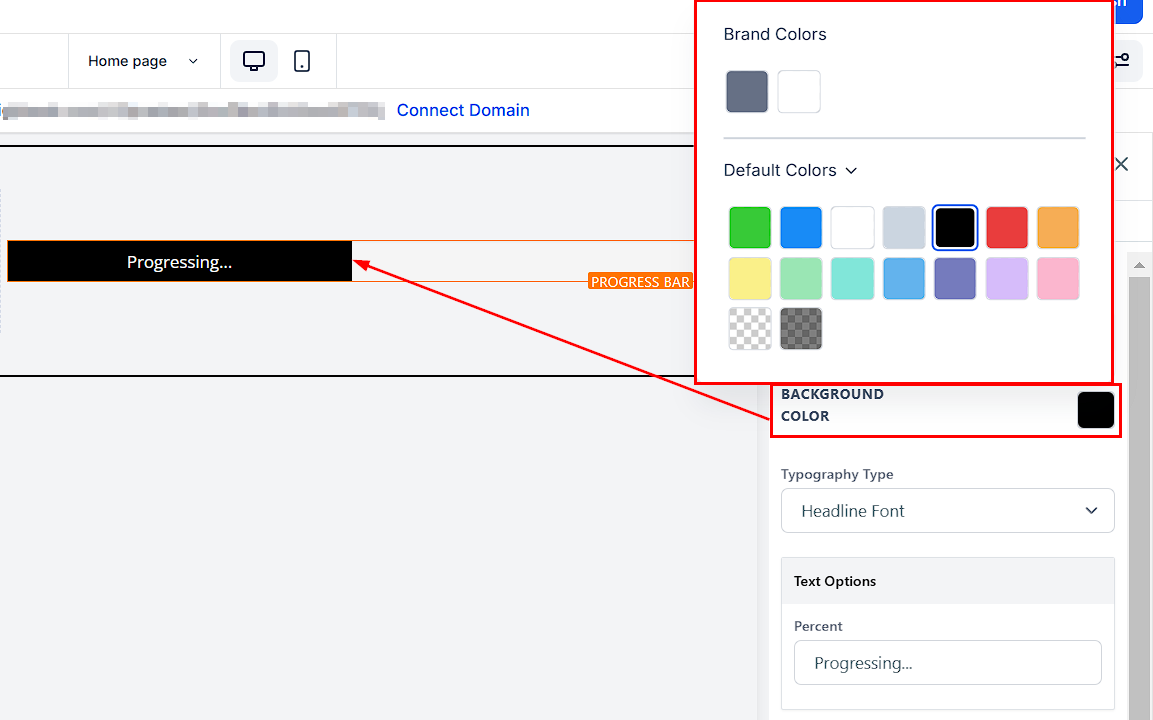Select the green default color swatch
1153x720 pixels.
pyautogui.click(x=749, y=228)
